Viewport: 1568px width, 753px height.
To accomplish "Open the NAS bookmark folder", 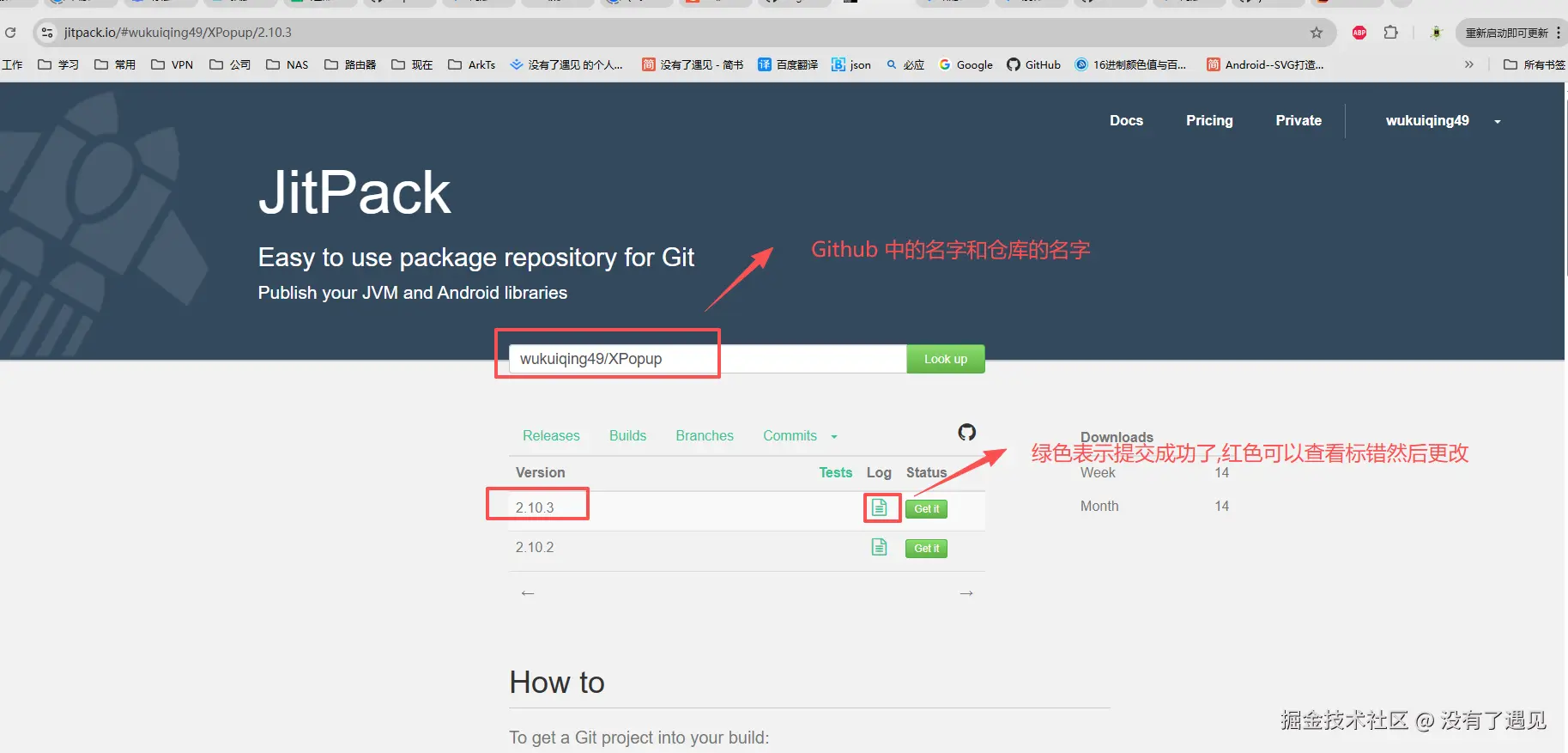I will pyautogui.click(x=287, y=64).
